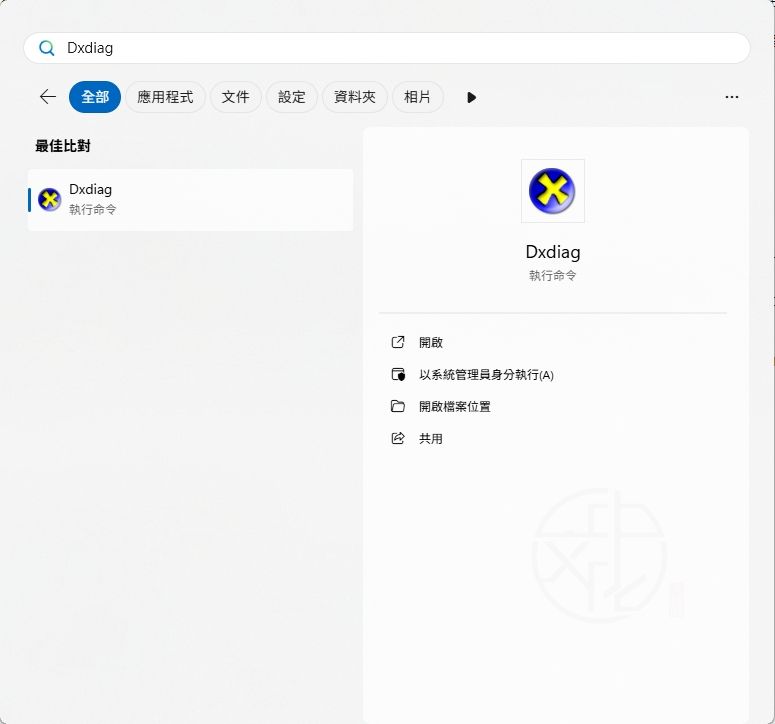Click 開啟 to launch Dxdiag
775x724 pixels.
click(x=431, y=342)
